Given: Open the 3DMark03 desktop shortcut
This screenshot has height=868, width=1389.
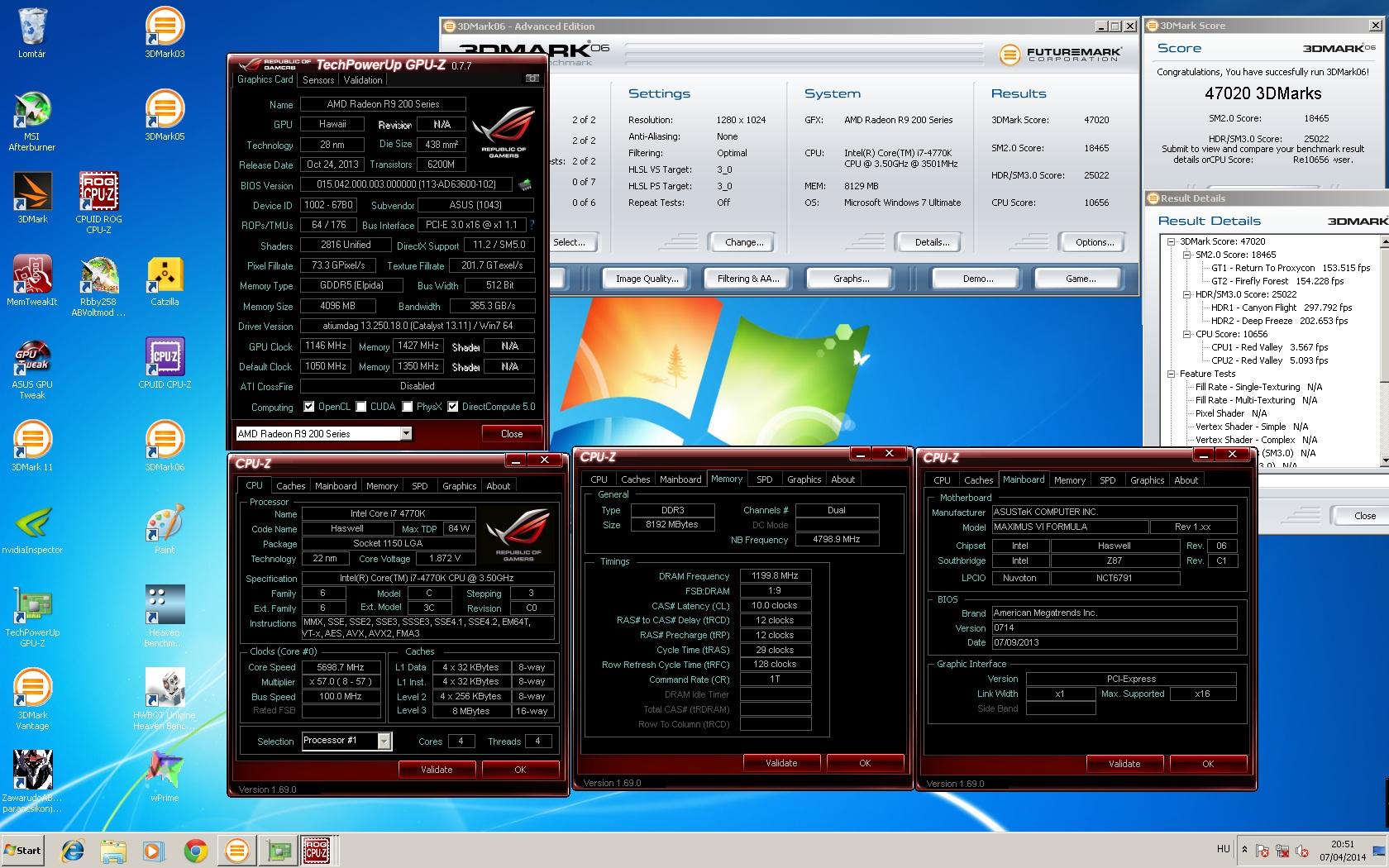Looking at the screenshot, I should (x=165, y=33).
